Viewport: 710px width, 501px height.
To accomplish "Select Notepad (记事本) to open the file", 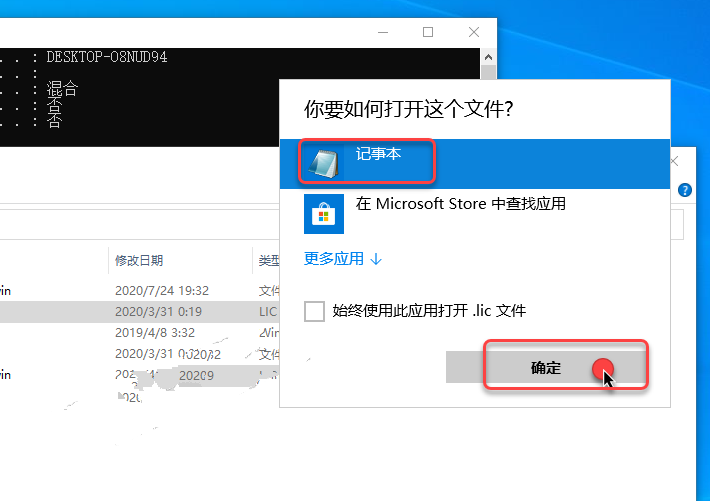I will click(475, 164).
